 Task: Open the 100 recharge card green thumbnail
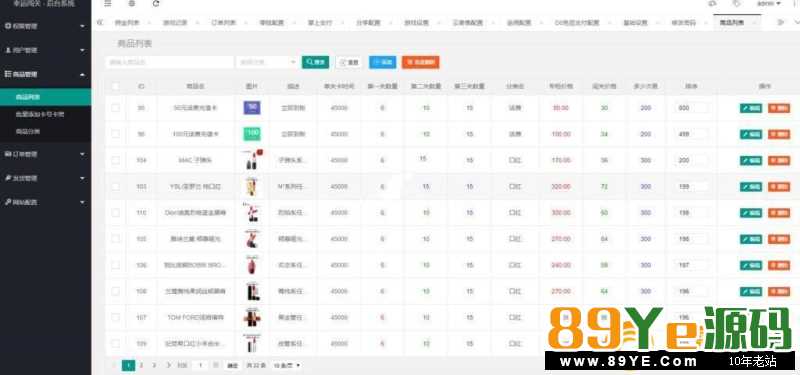(252, 134)
